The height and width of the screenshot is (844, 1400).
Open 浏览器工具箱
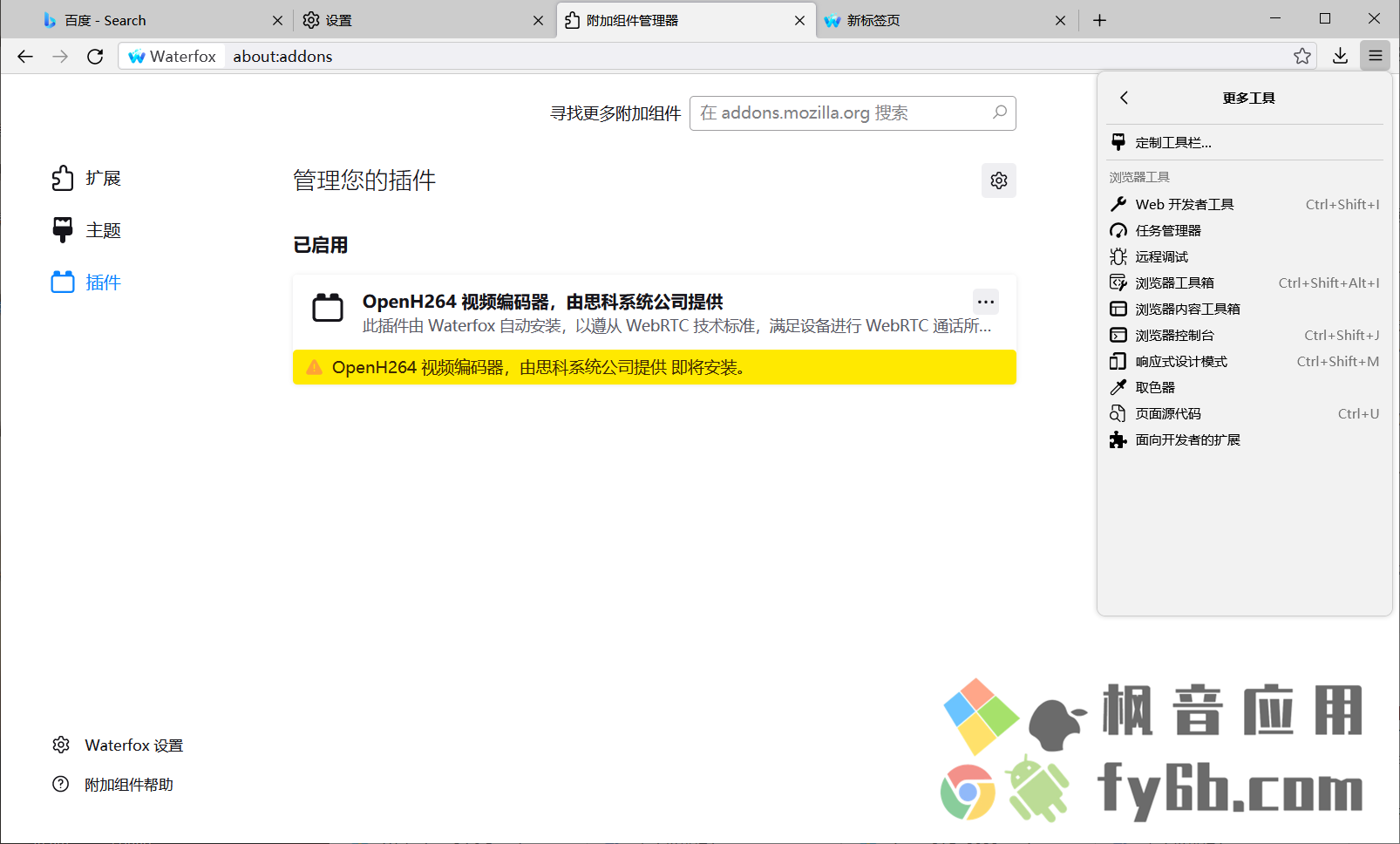[1245, 282]
